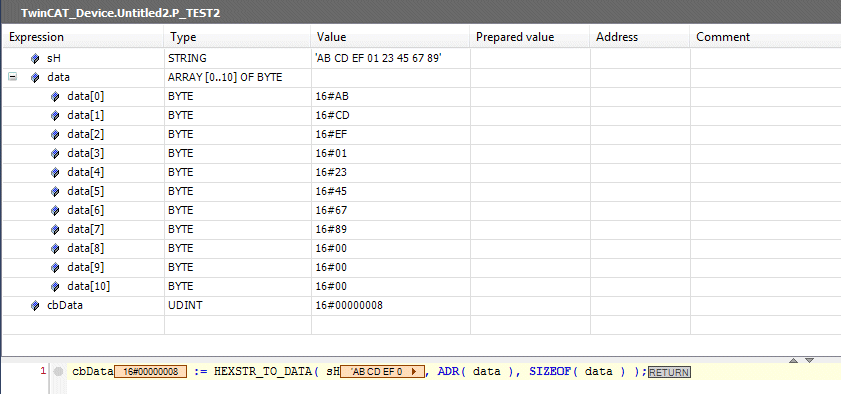Click the variable icon next to data[9]

coord(55,267)
